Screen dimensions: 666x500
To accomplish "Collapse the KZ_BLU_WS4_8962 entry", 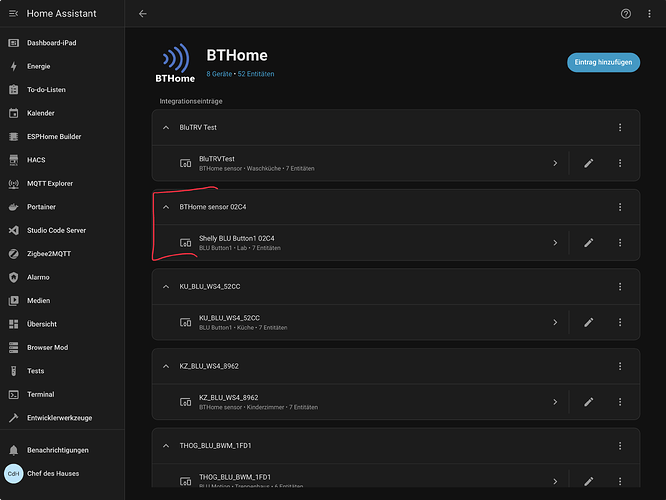I will pyautogui.click(x=166, y=366).
